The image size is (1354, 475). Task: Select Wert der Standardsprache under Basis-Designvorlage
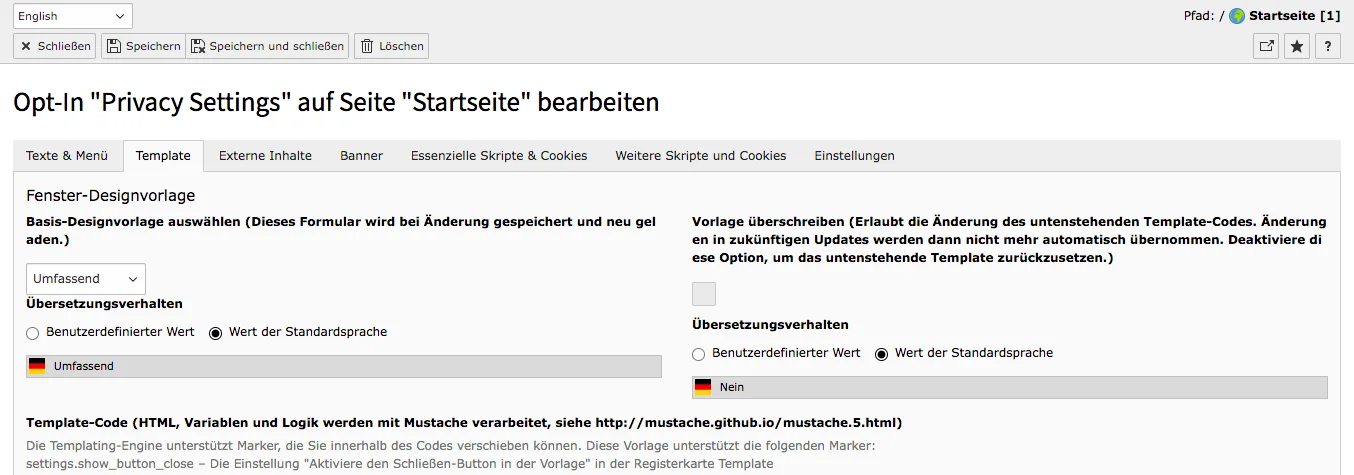click(x=215, y=333)
